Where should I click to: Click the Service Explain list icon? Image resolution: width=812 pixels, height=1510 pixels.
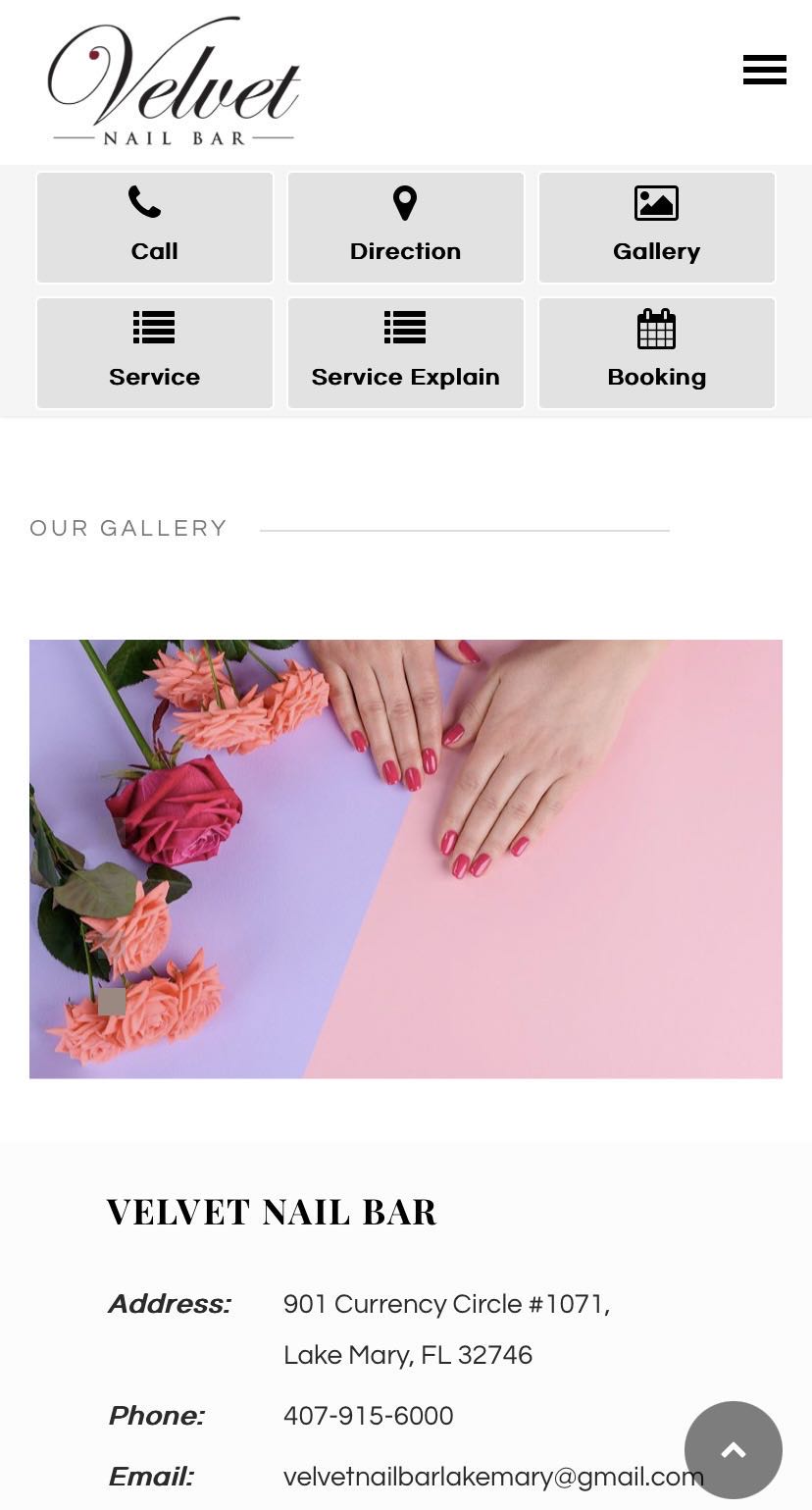tap(405, 328)
